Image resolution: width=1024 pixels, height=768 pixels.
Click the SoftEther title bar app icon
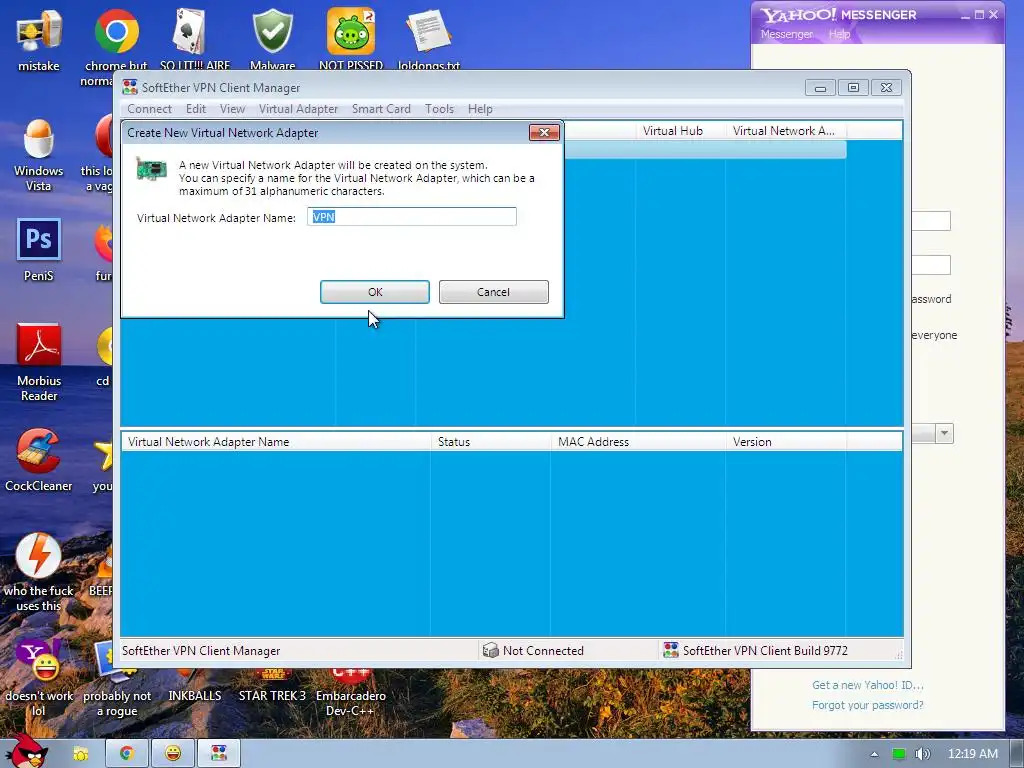pos(130,88)
